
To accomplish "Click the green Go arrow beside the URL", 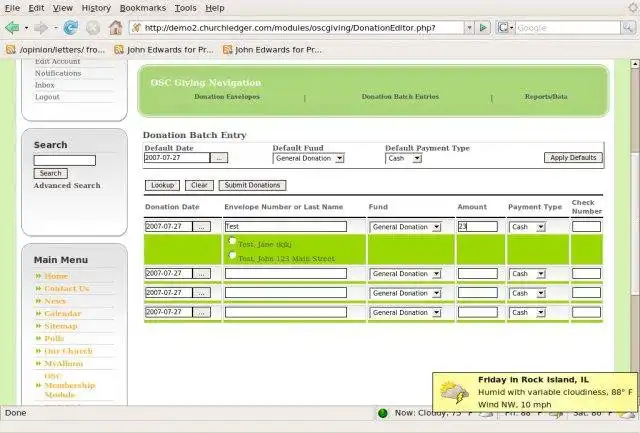I will tap(483, 28).
